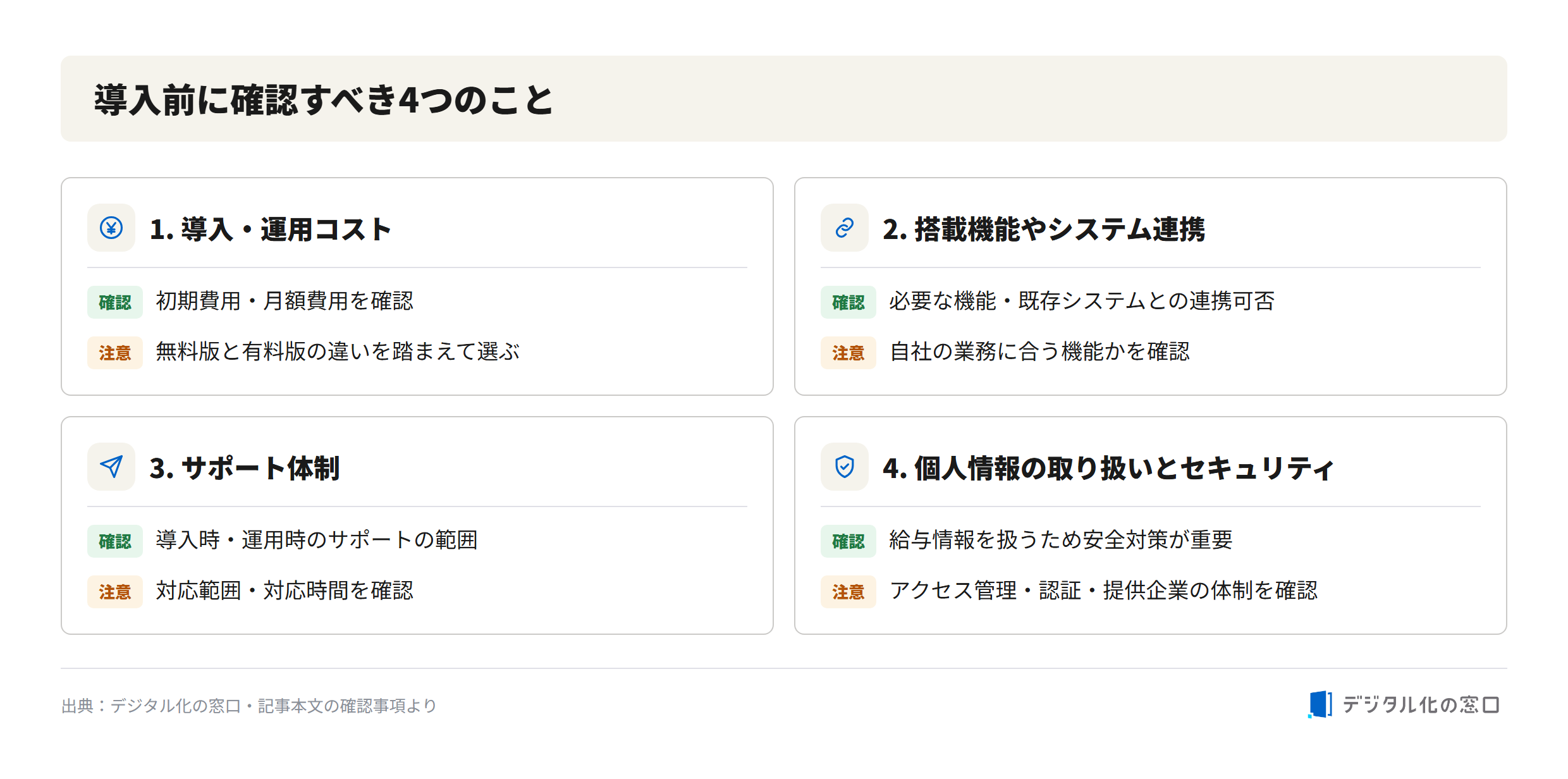The width and height of the screenshot is (1568, 779).
Task: Click the title 導入前に確認すべき4つのこと
Action: point(324,99)
